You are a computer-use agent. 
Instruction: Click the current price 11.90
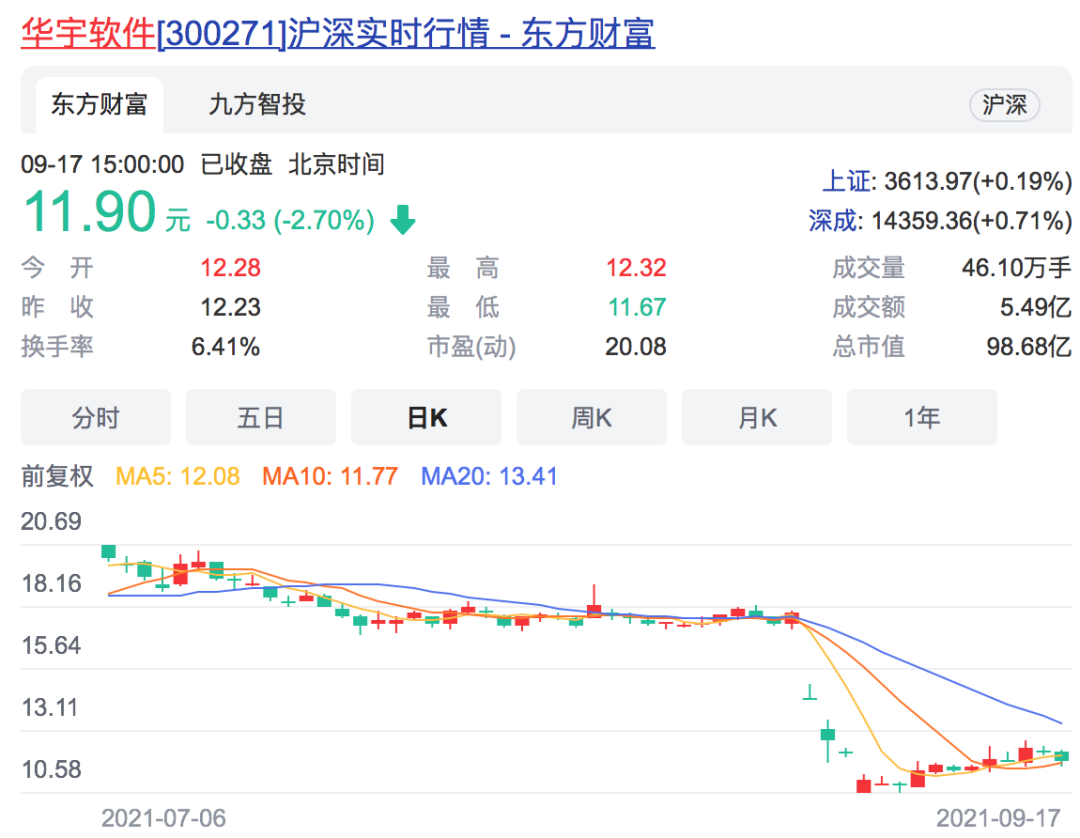pos(90,214)
